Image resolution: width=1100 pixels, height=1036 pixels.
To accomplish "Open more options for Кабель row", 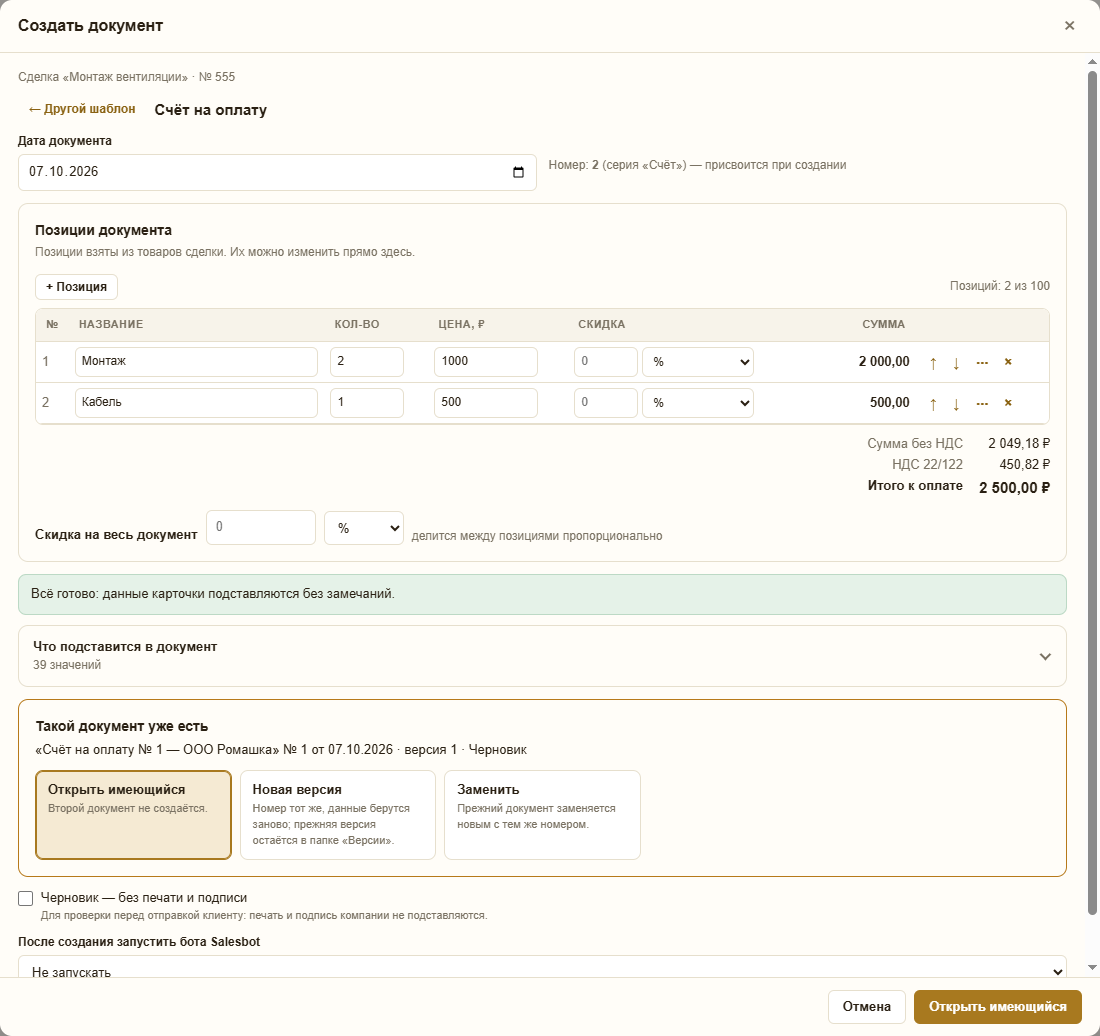I will (982, 403).
